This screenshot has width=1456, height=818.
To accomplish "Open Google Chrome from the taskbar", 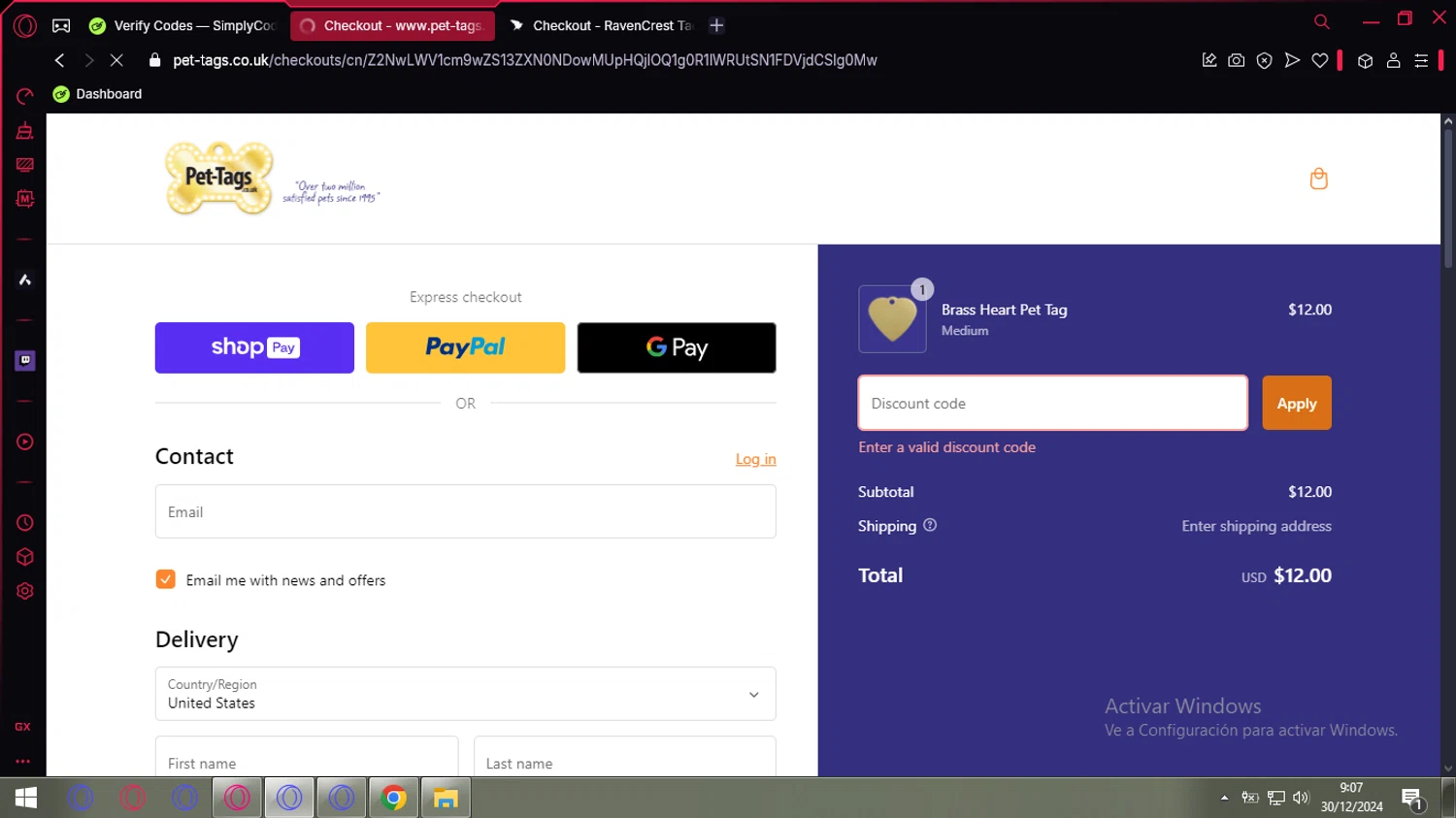I will coord(393,798).
